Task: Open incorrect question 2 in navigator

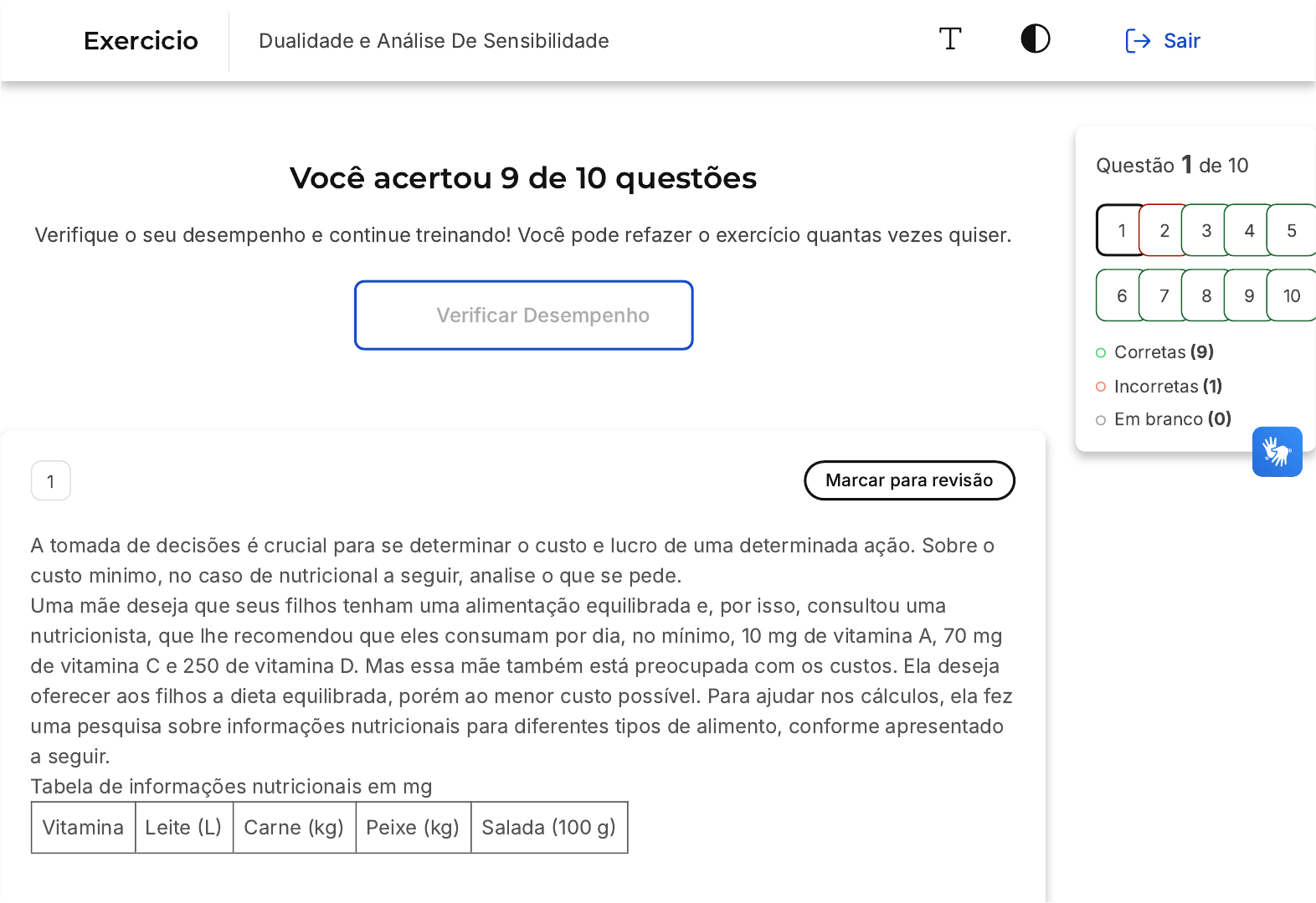Action: click(1164, 230)
